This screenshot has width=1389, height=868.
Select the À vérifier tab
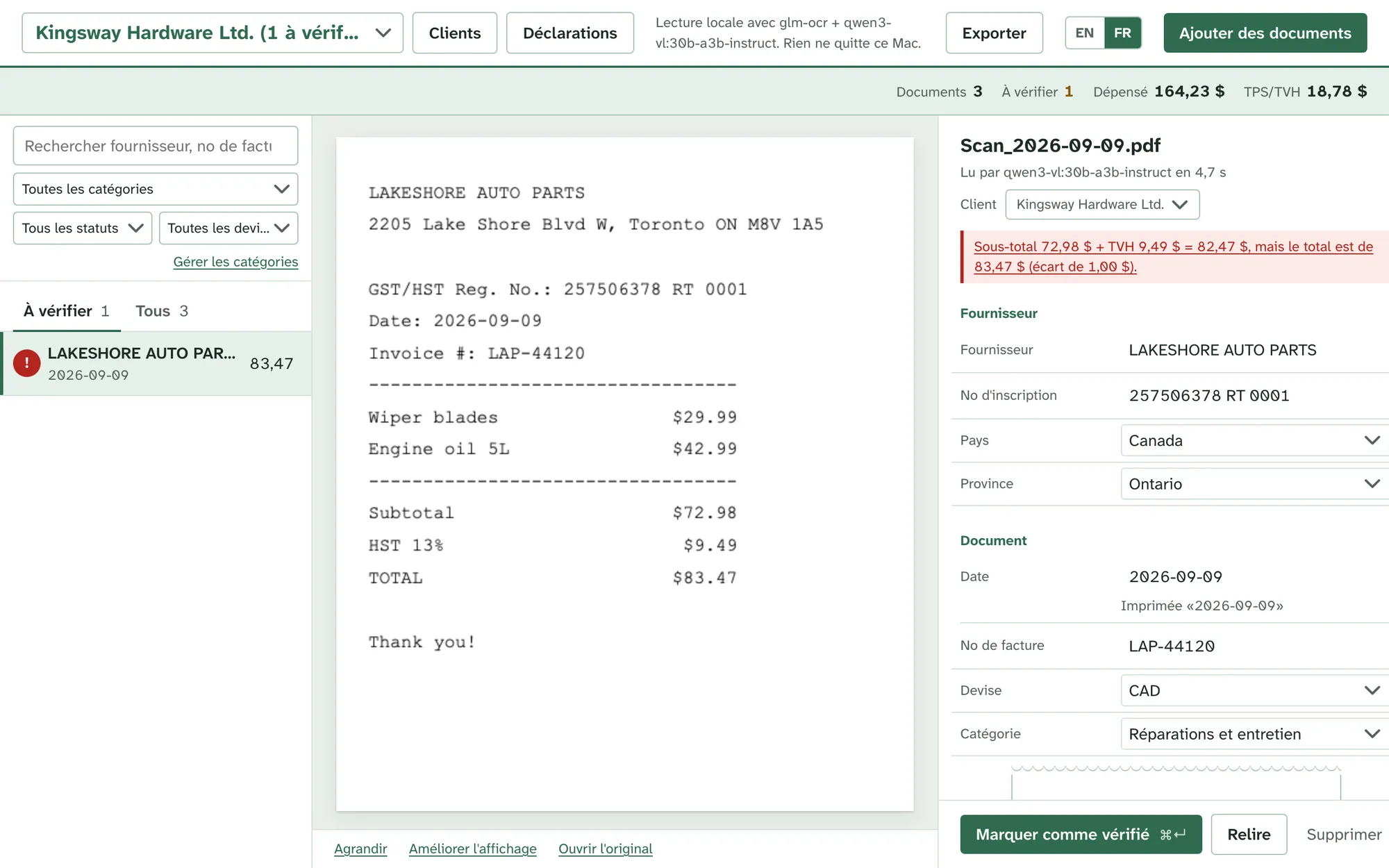(67, 310)
